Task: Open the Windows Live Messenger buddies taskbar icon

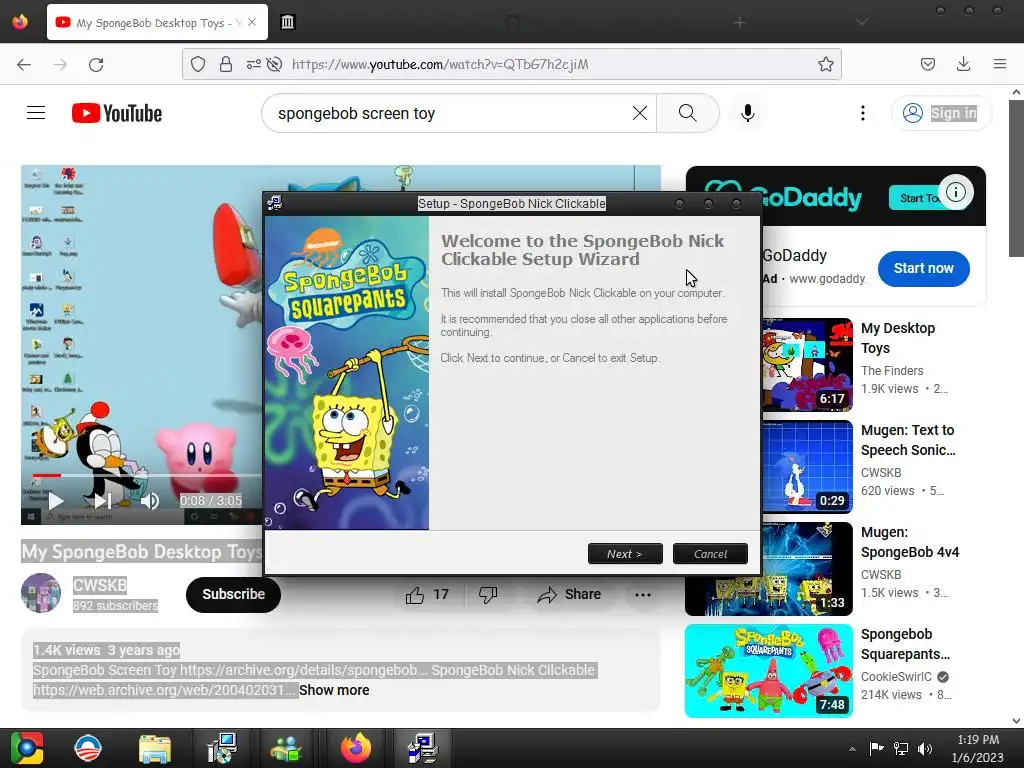Action: 287,748
